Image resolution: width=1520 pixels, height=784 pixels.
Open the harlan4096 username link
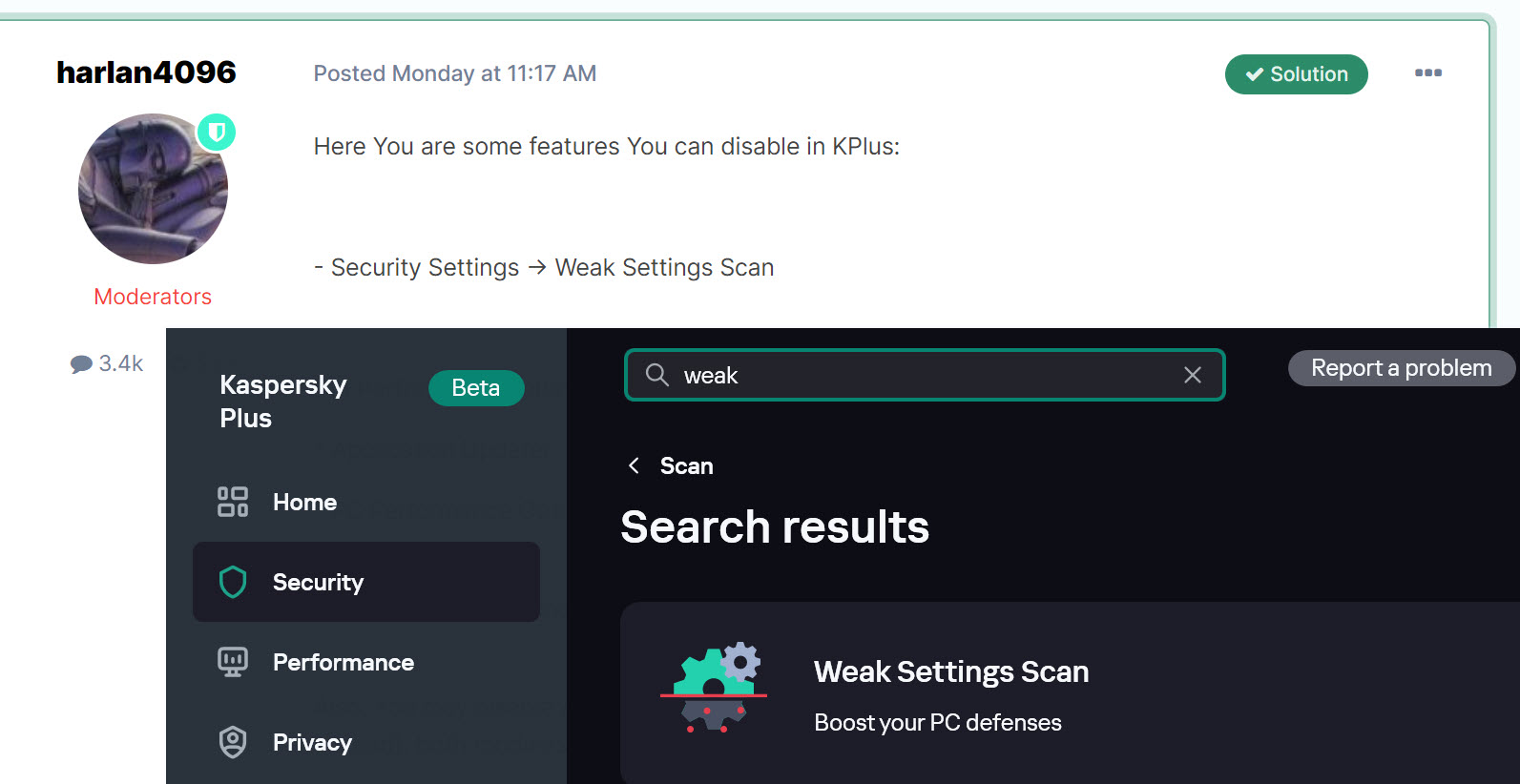(146, 72)
